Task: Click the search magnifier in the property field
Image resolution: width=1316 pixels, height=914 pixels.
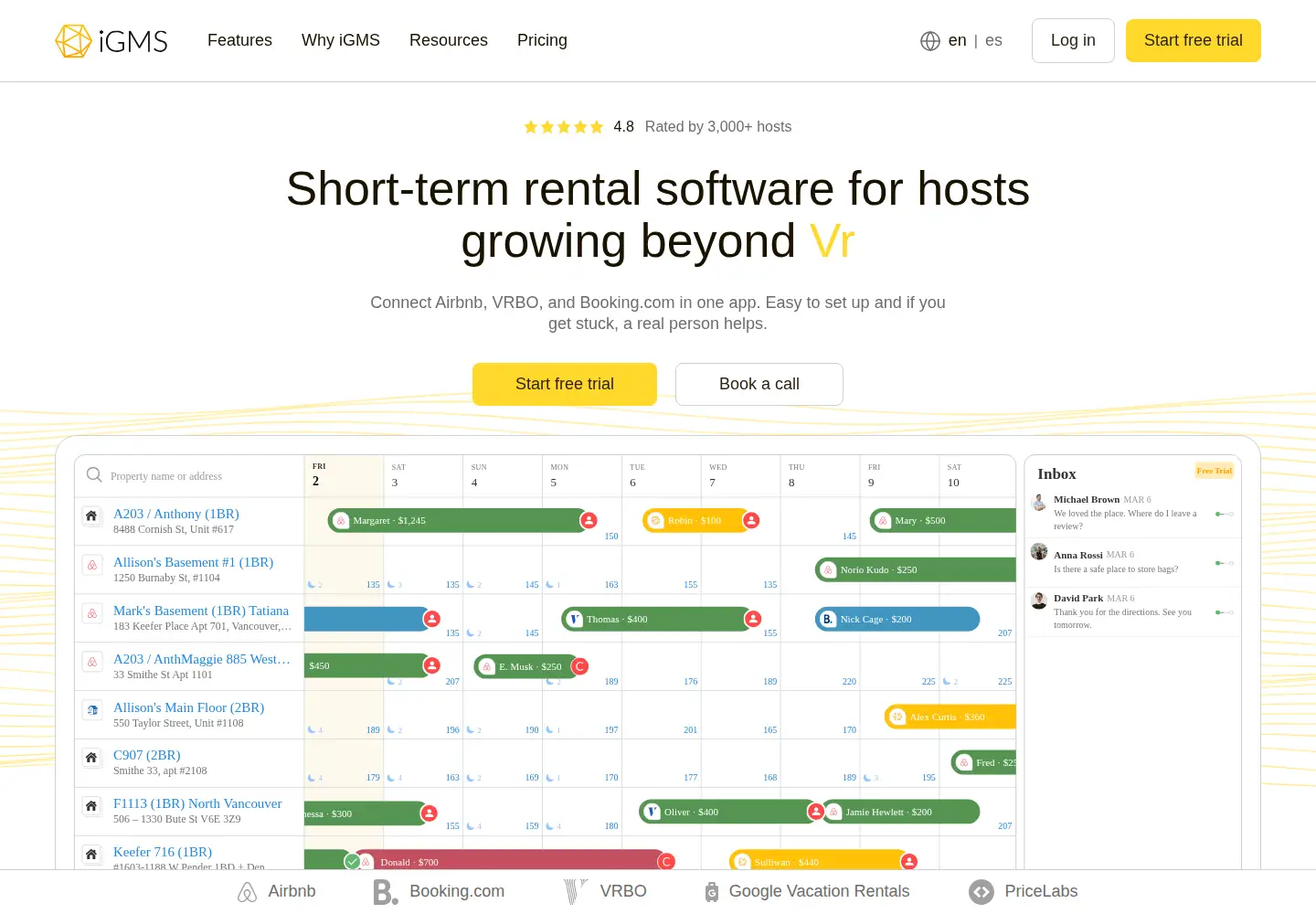Action: click(94, 475)
